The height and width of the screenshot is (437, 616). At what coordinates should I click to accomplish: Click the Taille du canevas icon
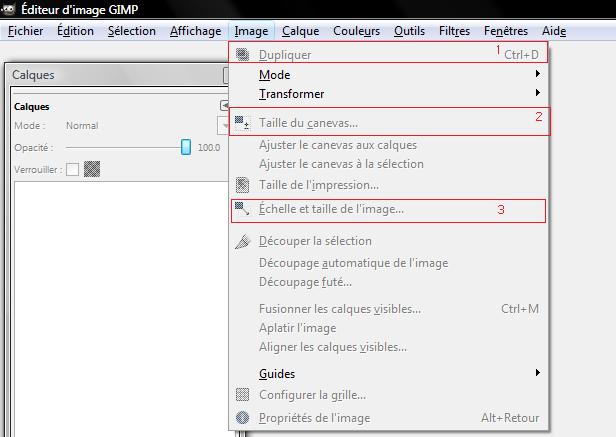(x=242, y=122)
